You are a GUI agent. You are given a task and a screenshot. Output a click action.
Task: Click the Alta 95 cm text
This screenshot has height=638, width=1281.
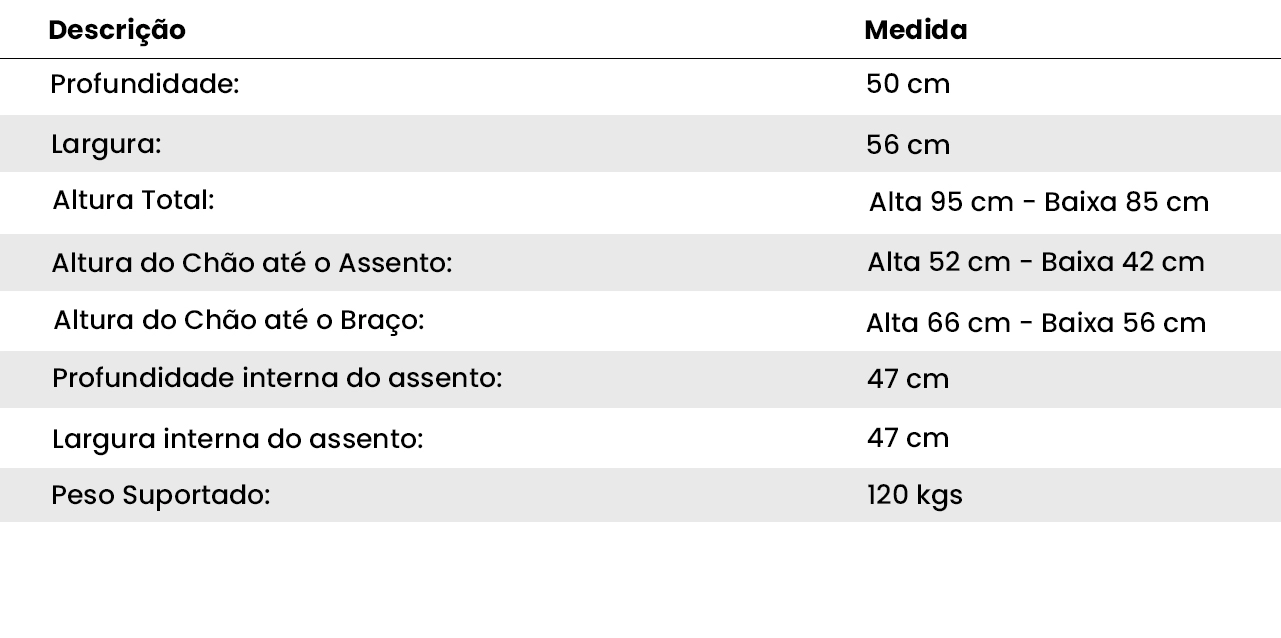[941, 202]
